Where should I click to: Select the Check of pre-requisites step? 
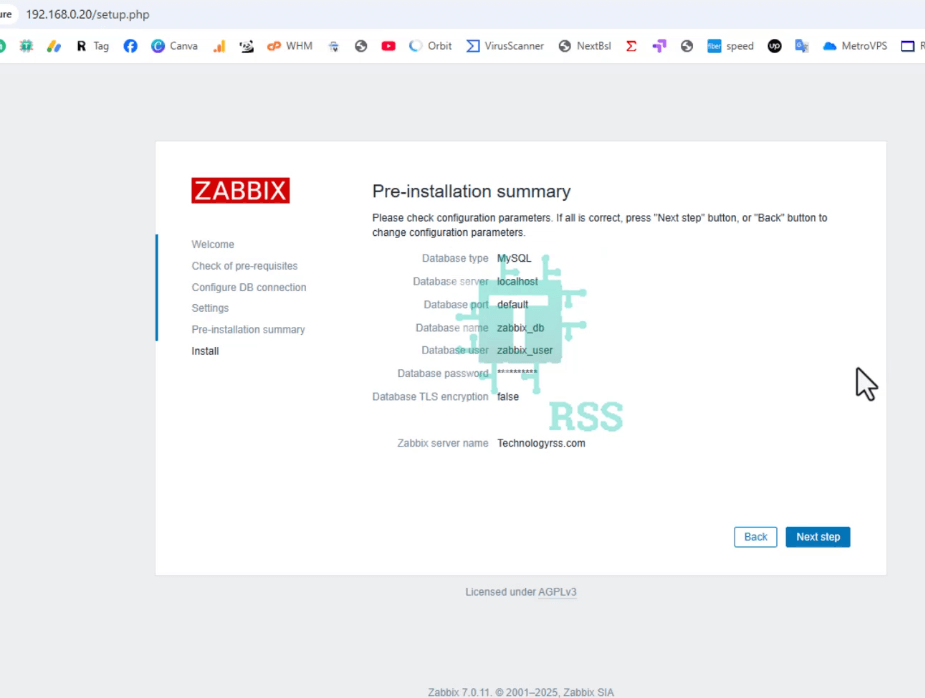[244, 266]
